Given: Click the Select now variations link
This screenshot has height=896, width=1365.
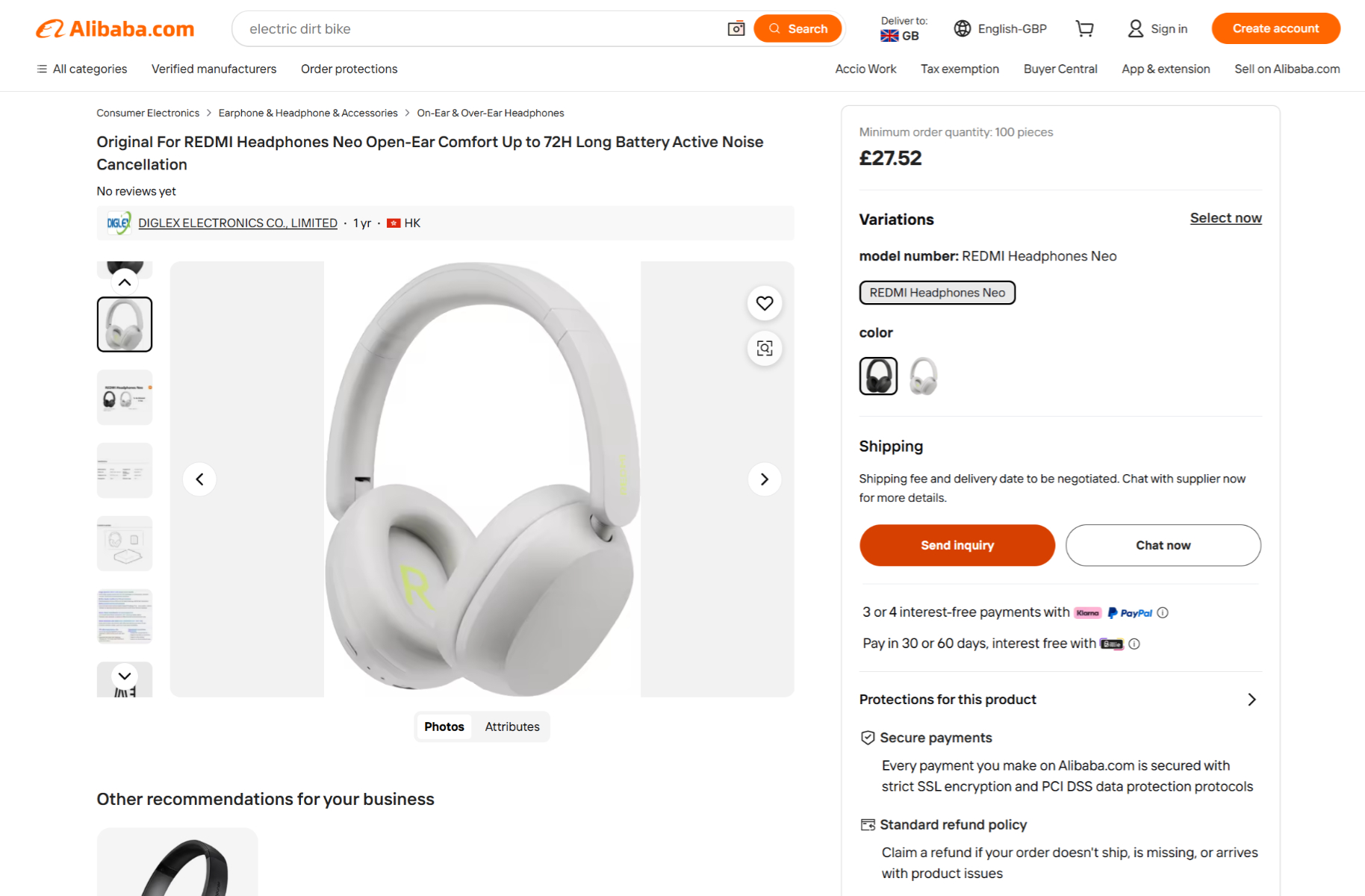Looking at the screenshot, I should coord(1225,217).
